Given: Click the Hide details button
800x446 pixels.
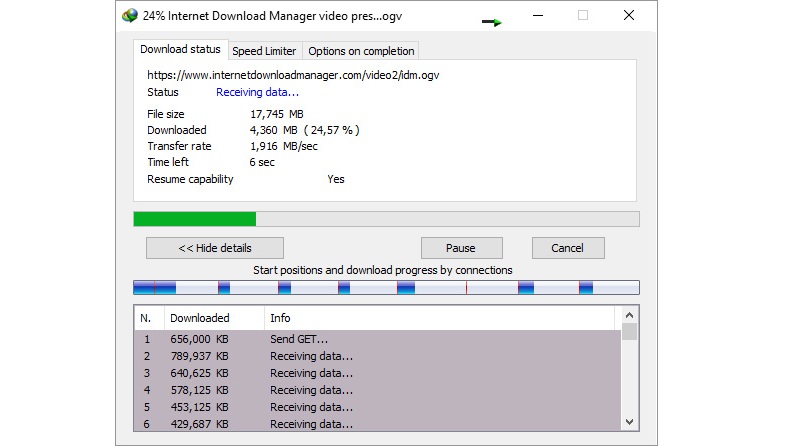Looking at the screenshot, I should 215,248.
